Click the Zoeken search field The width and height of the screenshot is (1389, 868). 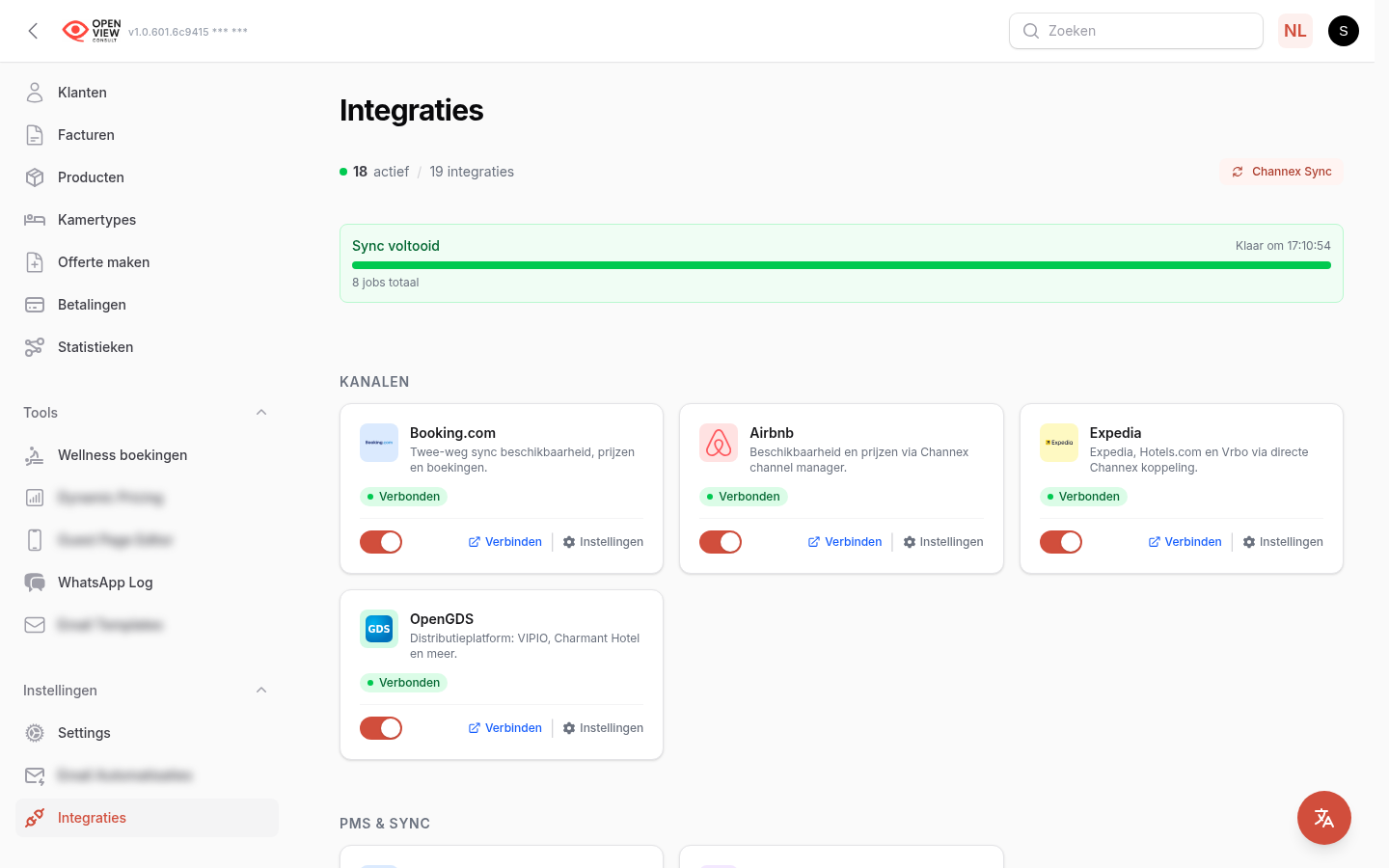pyautogui.click(x=1136, y=31)
